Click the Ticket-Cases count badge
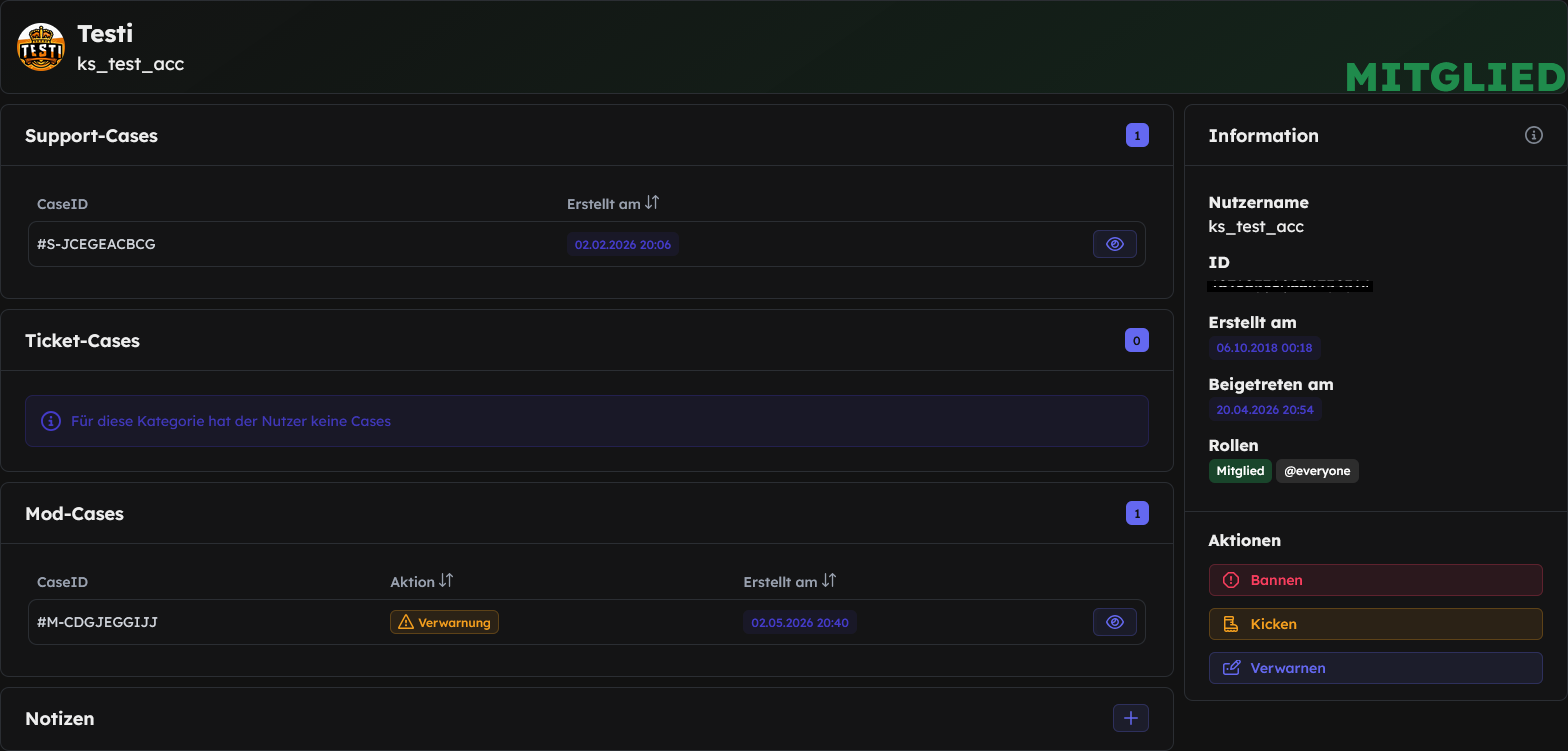This screenshot has height=751, width=1568. (1137, 340)
